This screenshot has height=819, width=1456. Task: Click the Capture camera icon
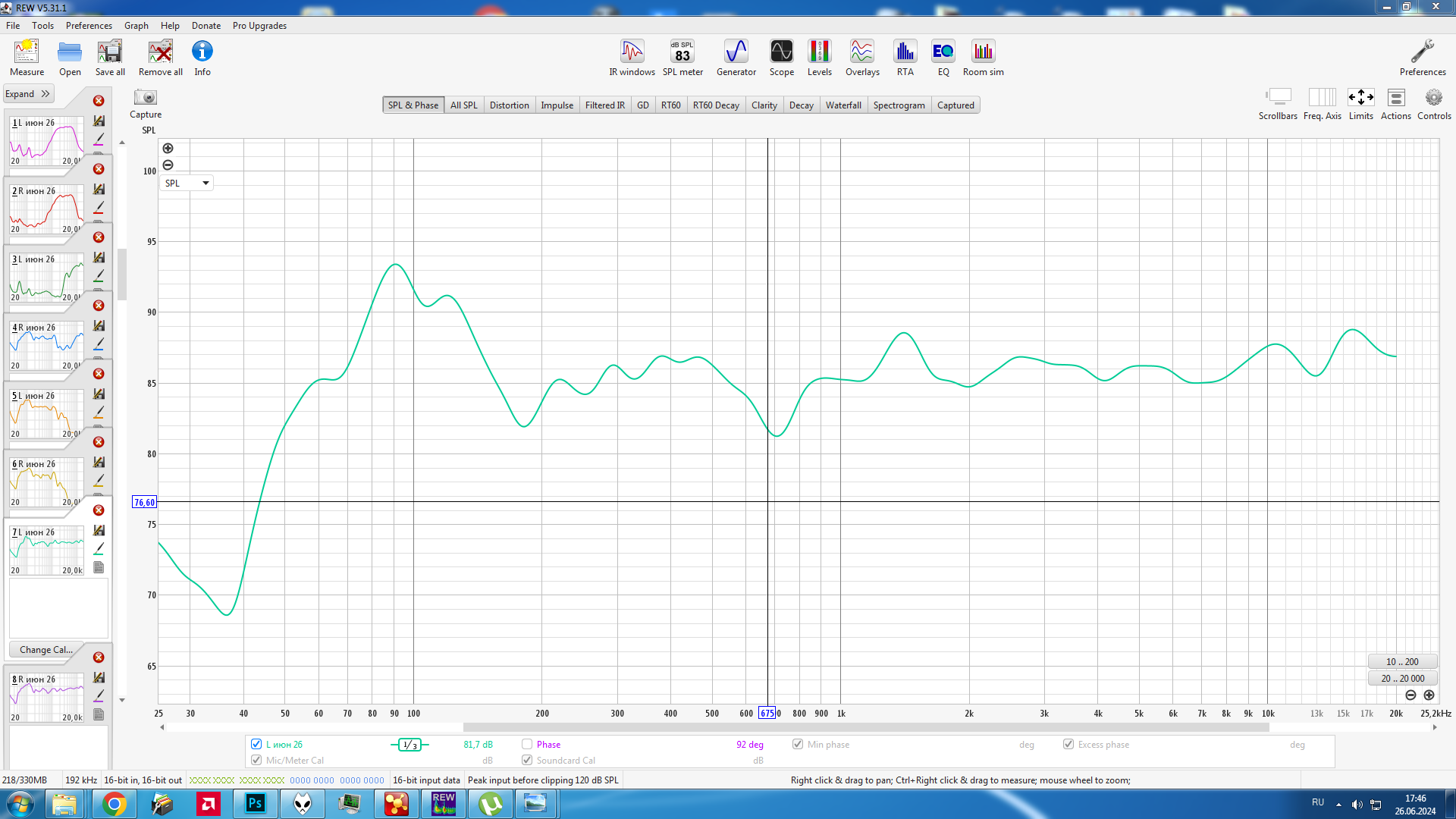pyautogui.click(x=145, y=98)
